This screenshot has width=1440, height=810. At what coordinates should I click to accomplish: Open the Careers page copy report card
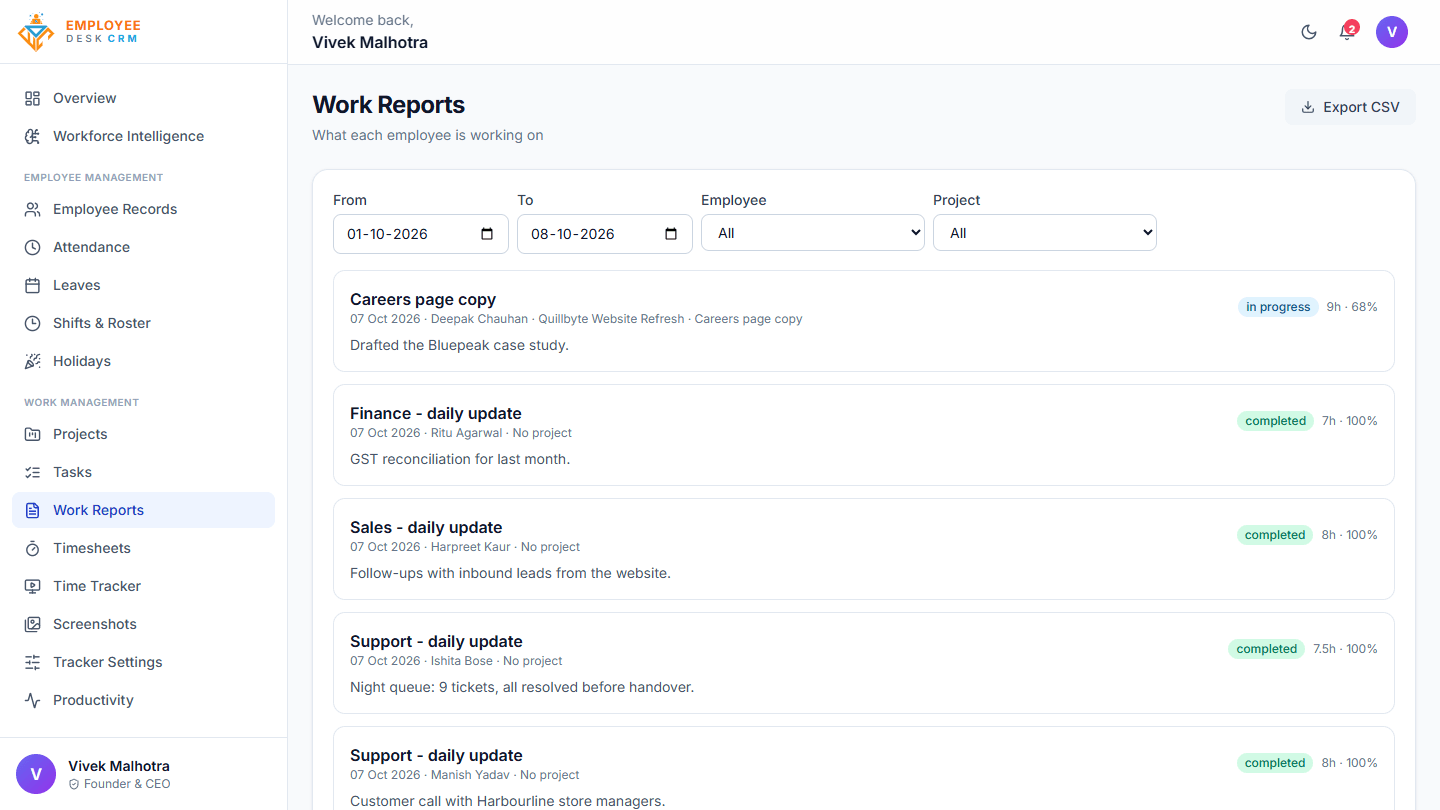tap(864, 321)
